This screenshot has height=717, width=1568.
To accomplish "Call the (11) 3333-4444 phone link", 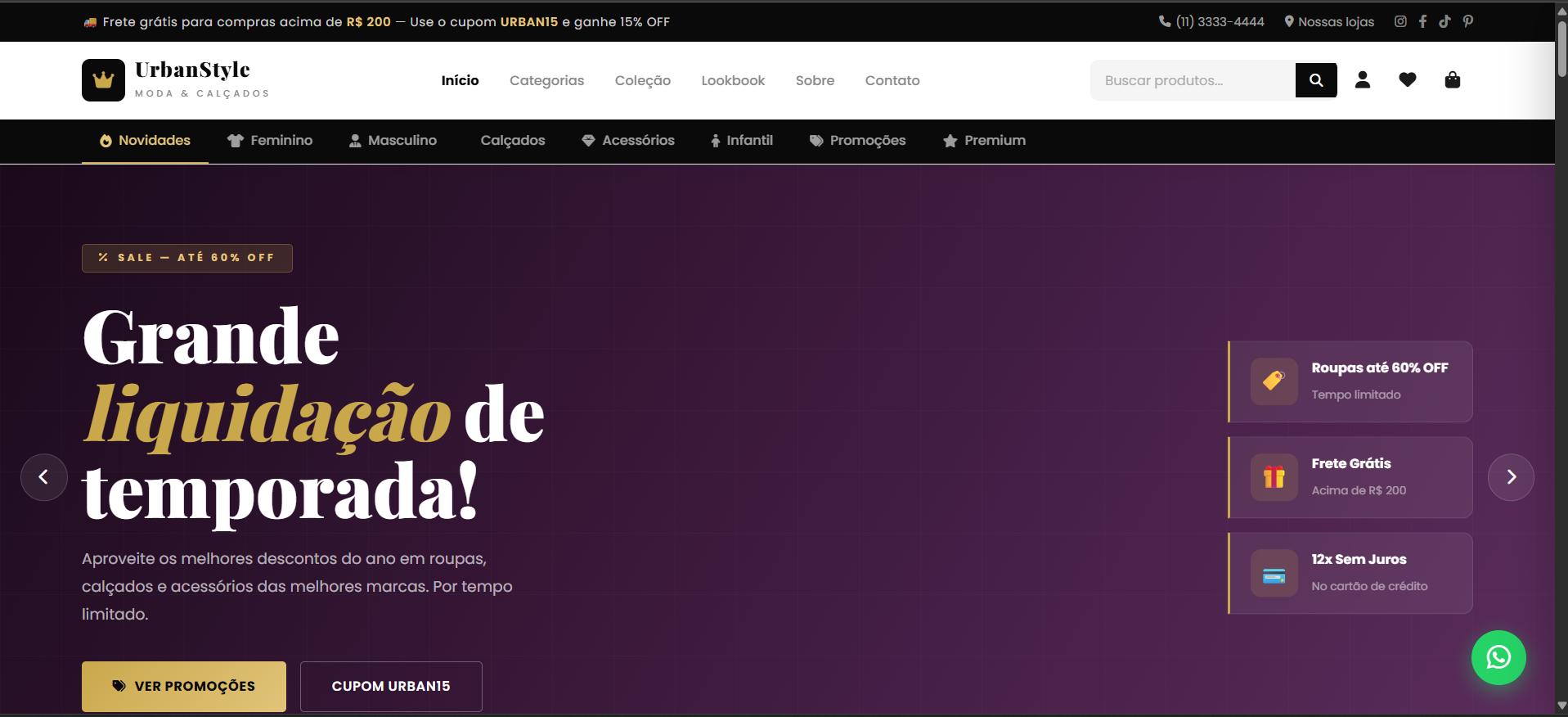I will coord(1211,21).
